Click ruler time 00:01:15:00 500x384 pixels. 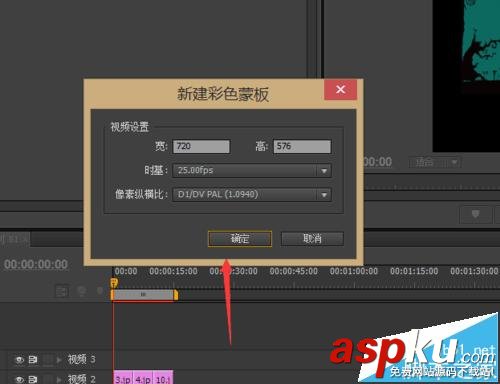[x=414, y=271]
